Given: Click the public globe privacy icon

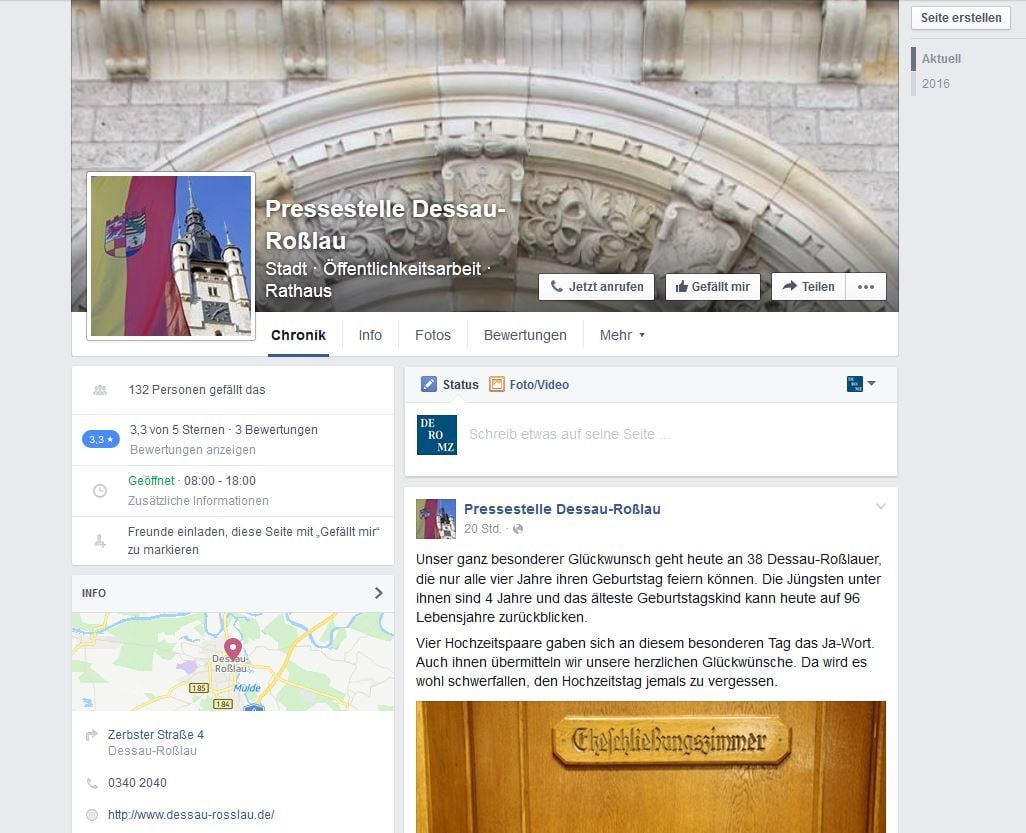Looking at the screenshot, I should (x=518, y=529).
